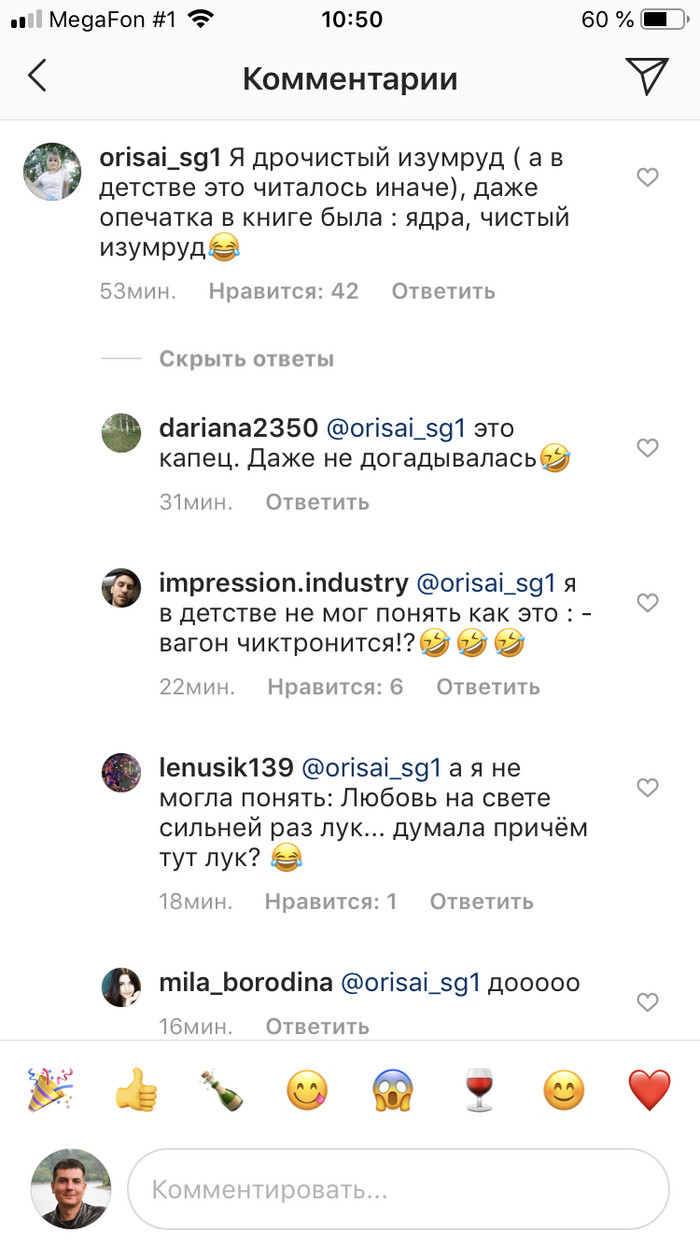This screenshot has width=700, height=1245.
Task: Reply to lenusik139's comment
Action: tap(481, 902)
